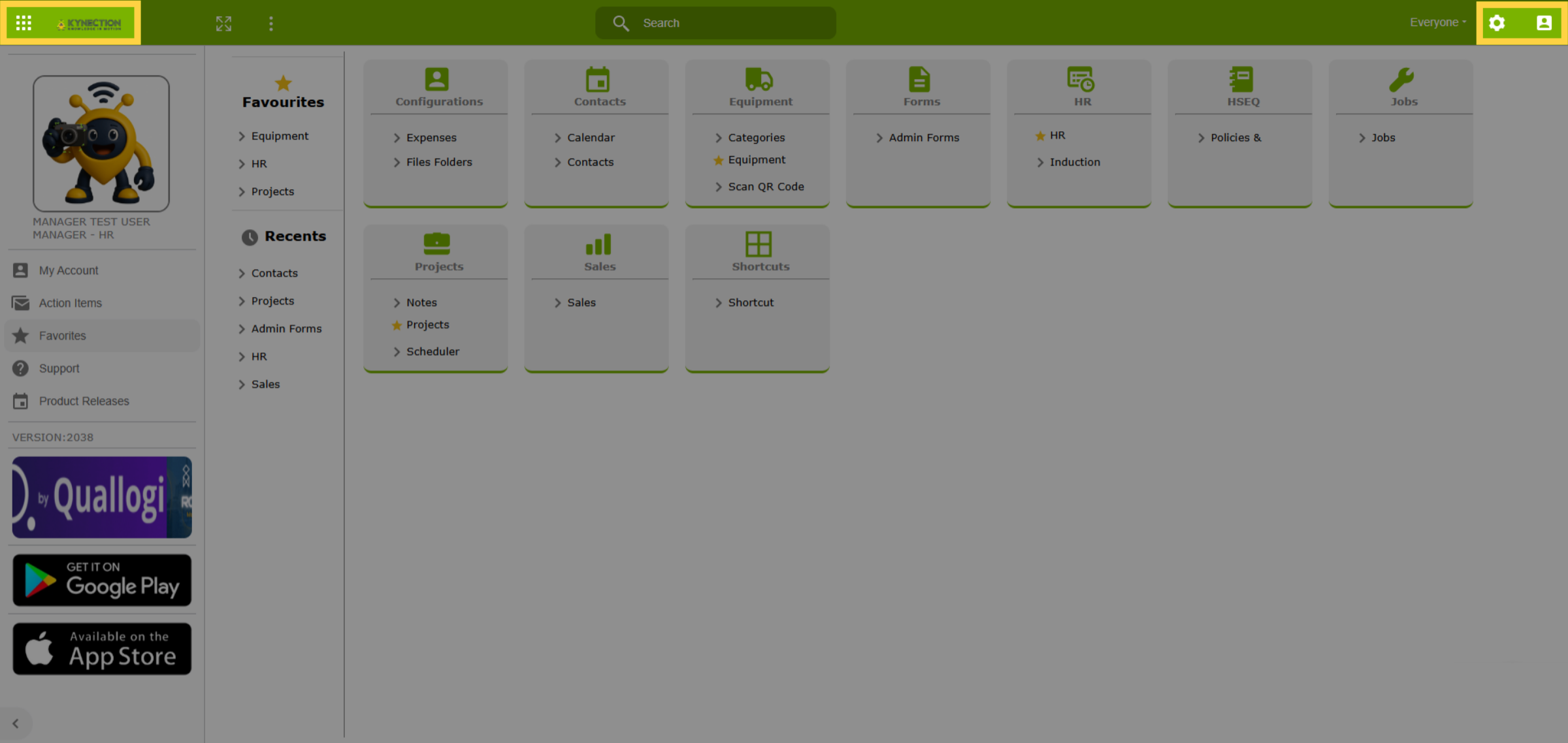1568x743 pixels.
Task: Click the Quallogi banner
Action: pos(102,498)
